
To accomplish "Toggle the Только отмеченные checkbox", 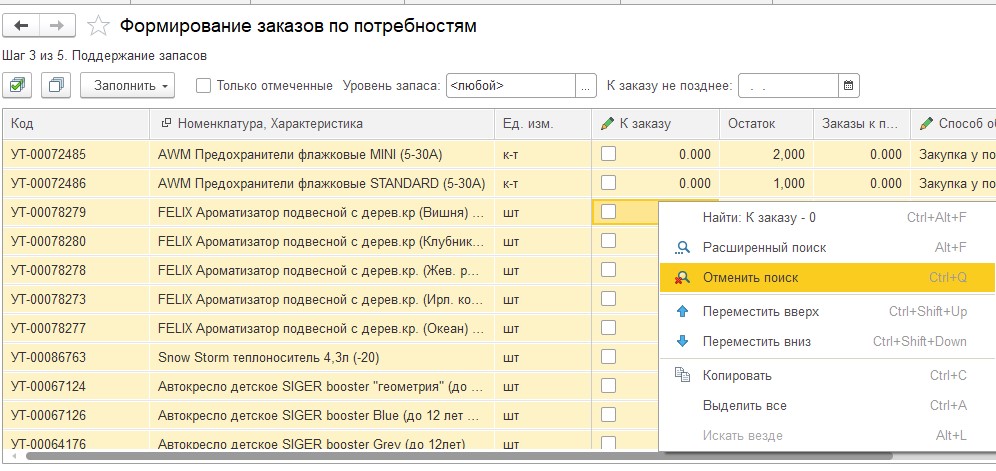I will (x=204, y=86).
